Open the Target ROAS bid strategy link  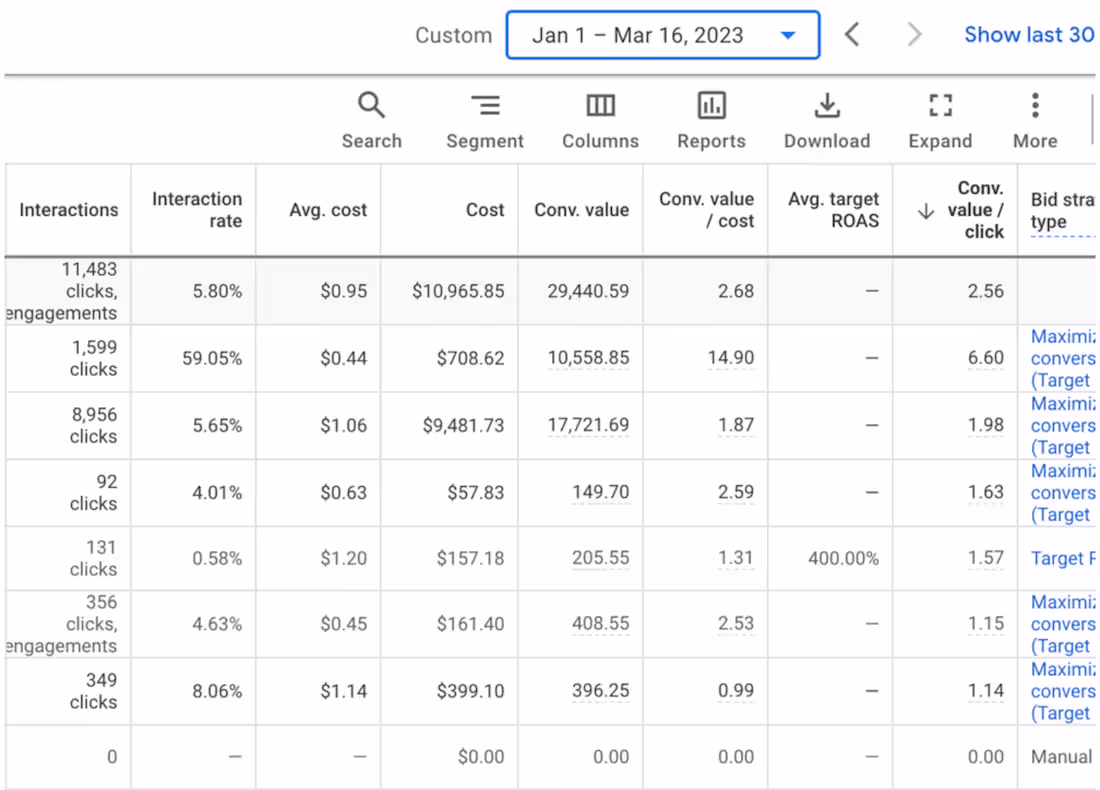pyautogui.click(x=1062, y=558)
